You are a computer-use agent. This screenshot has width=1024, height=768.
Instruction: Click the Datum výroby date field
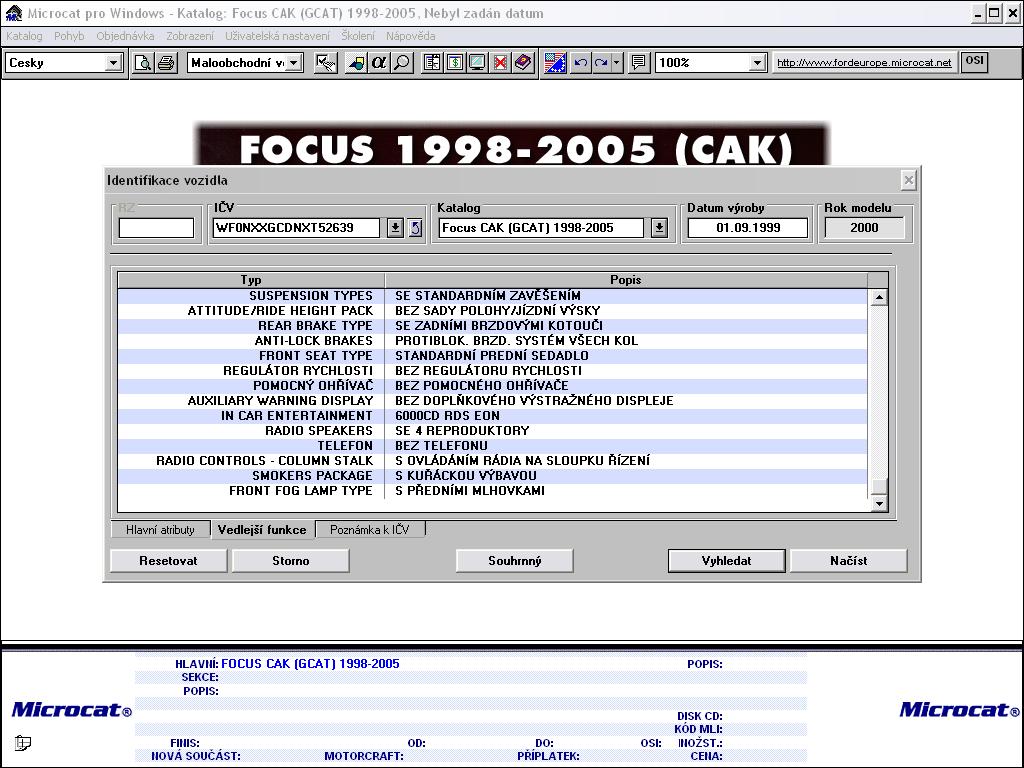(748, 228)
